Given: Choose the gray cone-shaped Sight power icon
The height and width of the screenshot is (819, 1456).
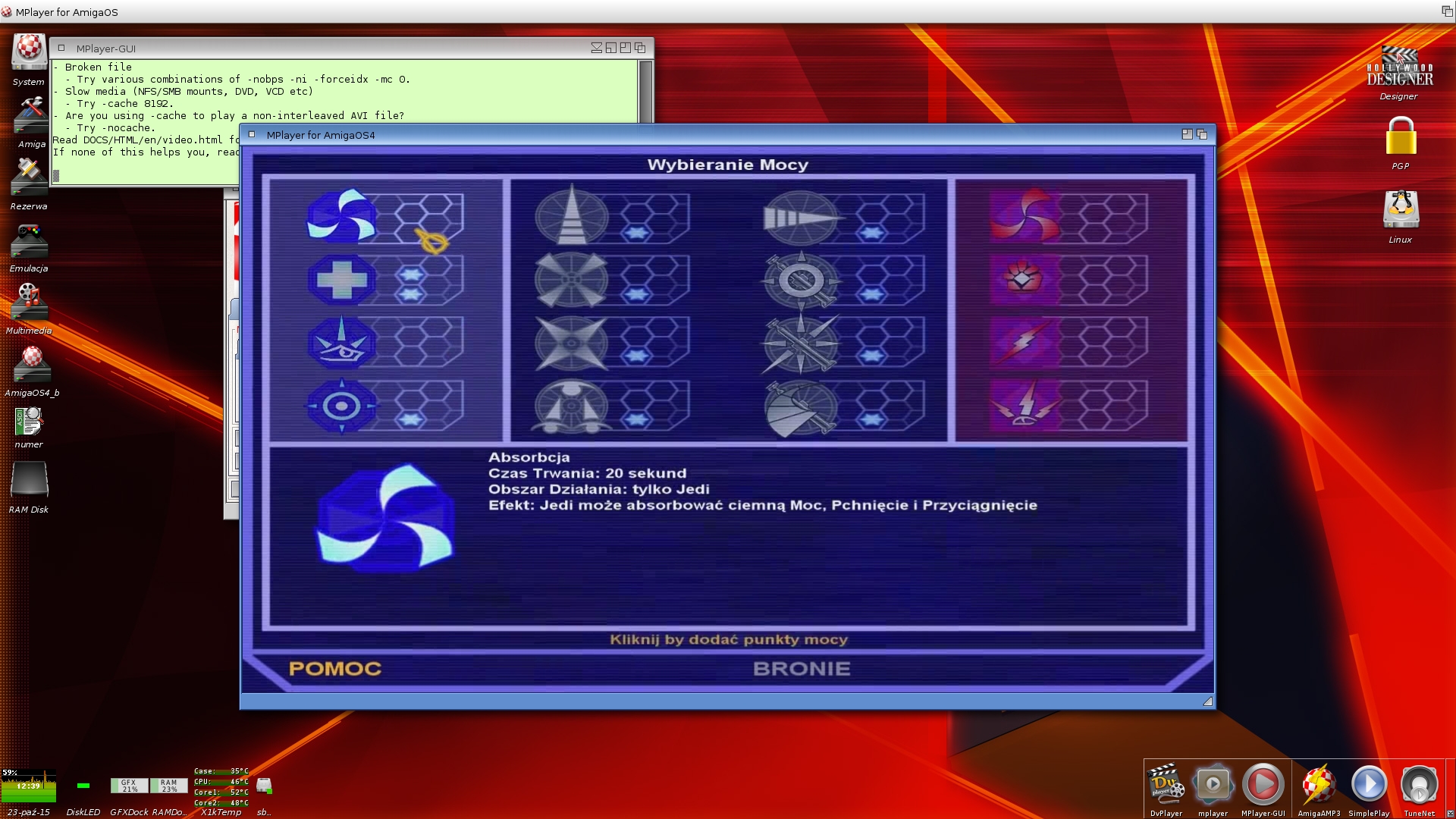Looking at the screenshot, I should click(x=802, y=218).
